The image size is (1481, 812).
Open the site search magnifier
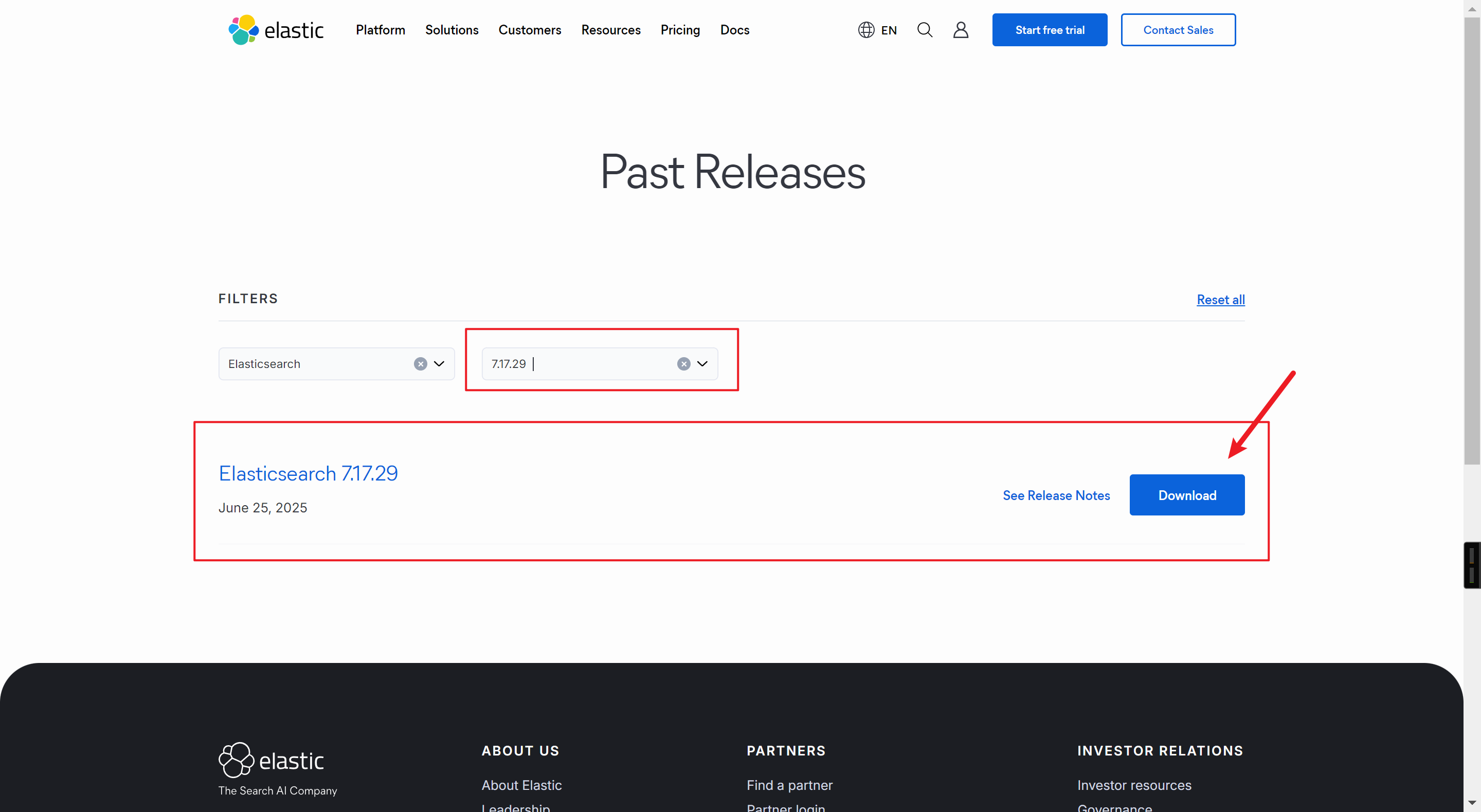tap(925, 30)
